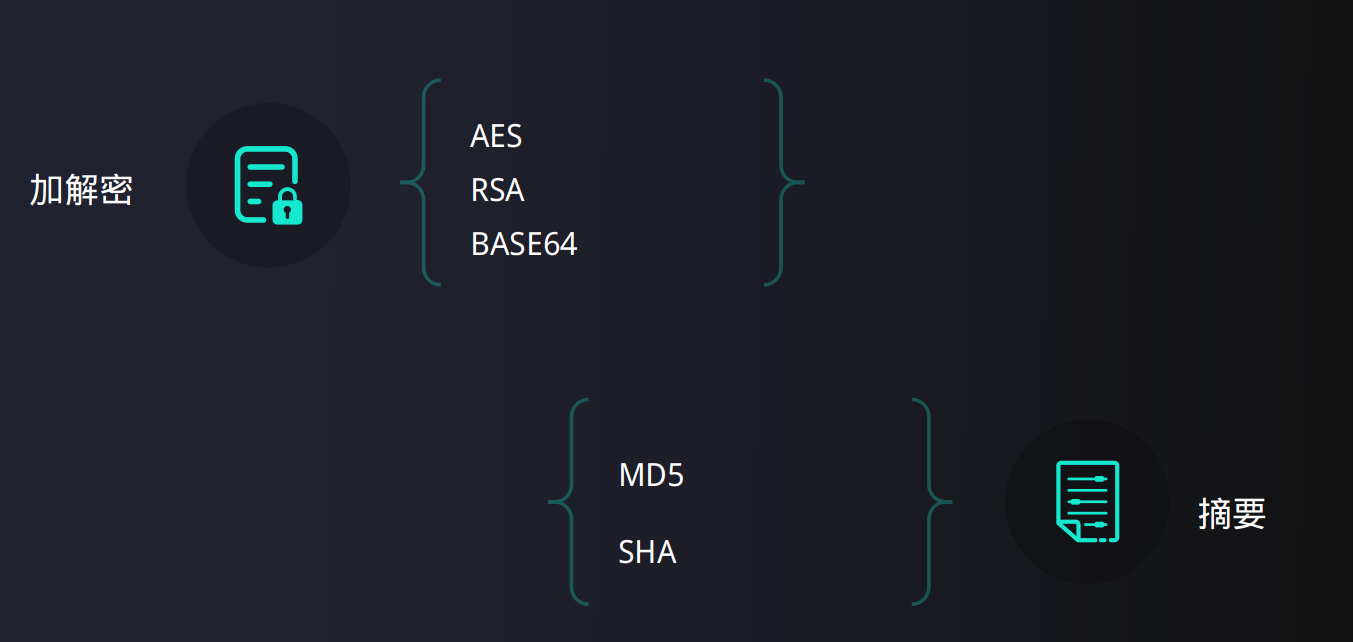Click the 要 character in 摘要
This screenshot has width=1353, height=642.
[1250, 513]
